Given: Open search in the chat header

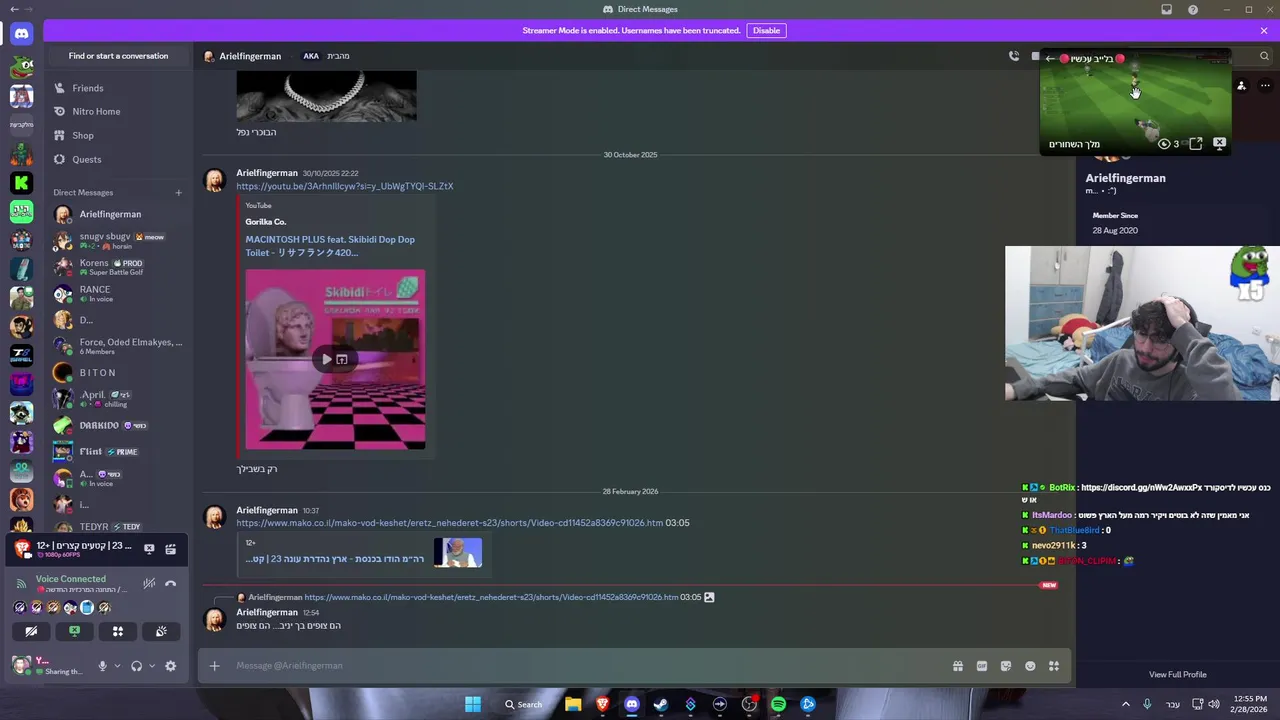Looking at the screenshot, I should (x=1264, y=56).
